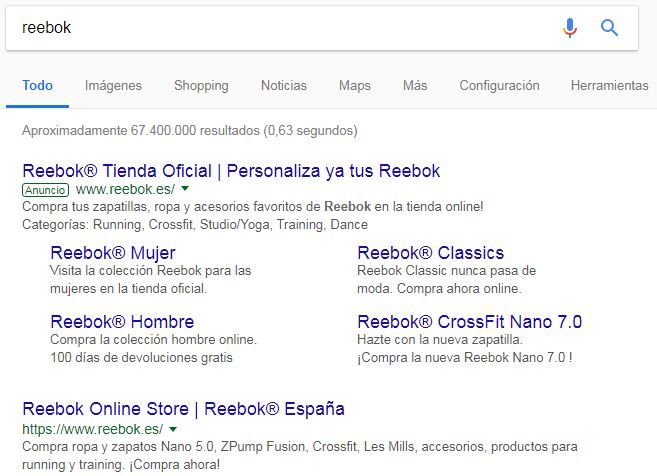The width and height of the screenshot is (657, 476).
Task: Expand the dropdown arrow next to the ad URL
Action: (x=185, y=189)
